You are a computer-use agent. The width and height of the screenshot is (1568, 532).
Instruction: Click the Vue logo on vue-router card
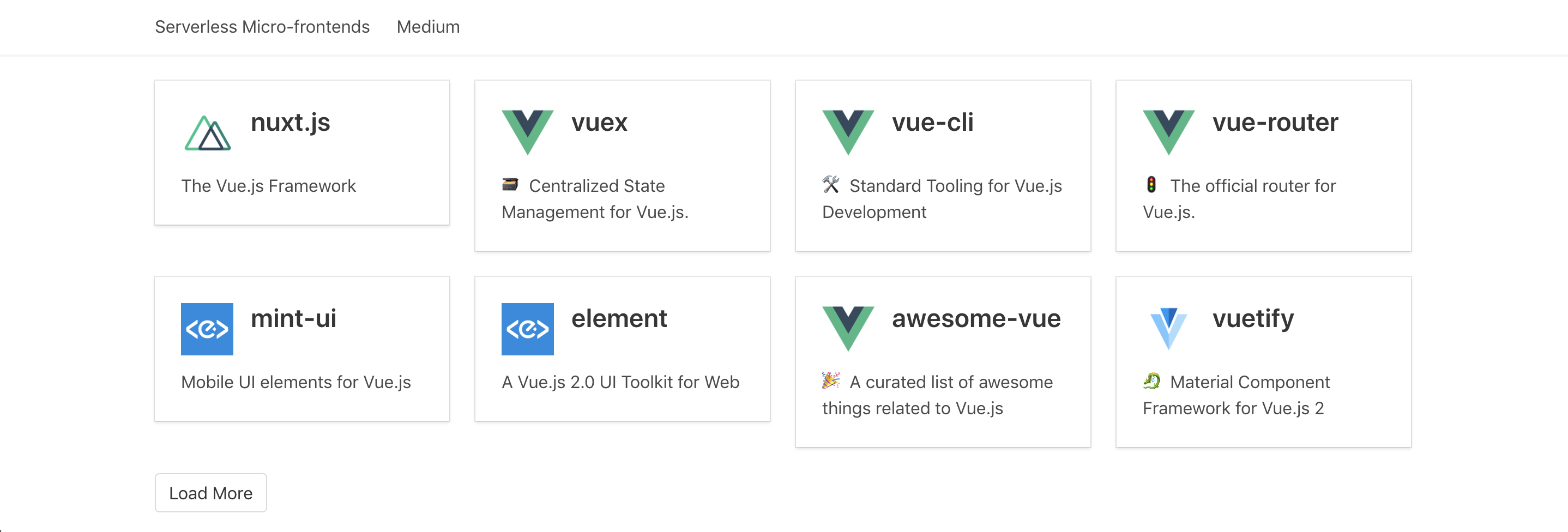[1168, 131]
